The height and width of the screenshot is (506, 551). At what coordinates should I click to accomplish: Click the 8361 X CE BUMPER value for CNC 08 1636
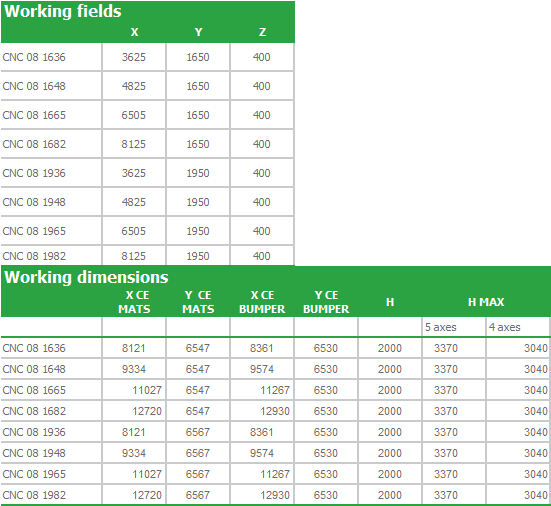click(262, 349)
